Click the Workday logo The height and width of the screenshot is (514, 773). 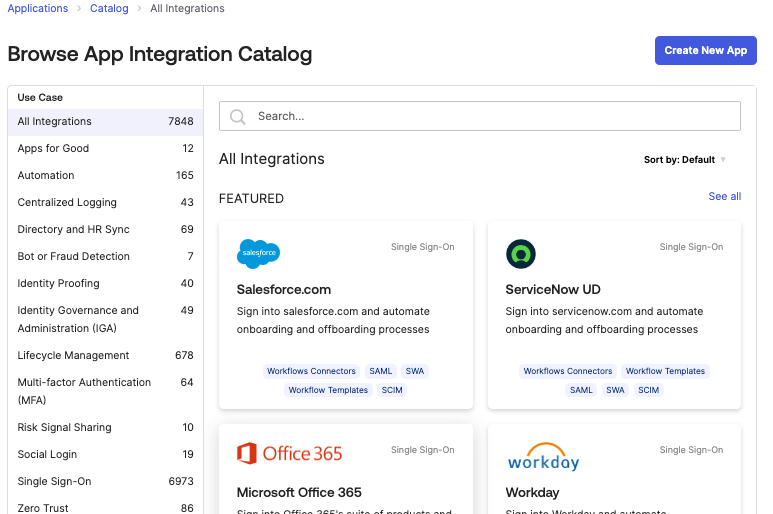point(543,457)
